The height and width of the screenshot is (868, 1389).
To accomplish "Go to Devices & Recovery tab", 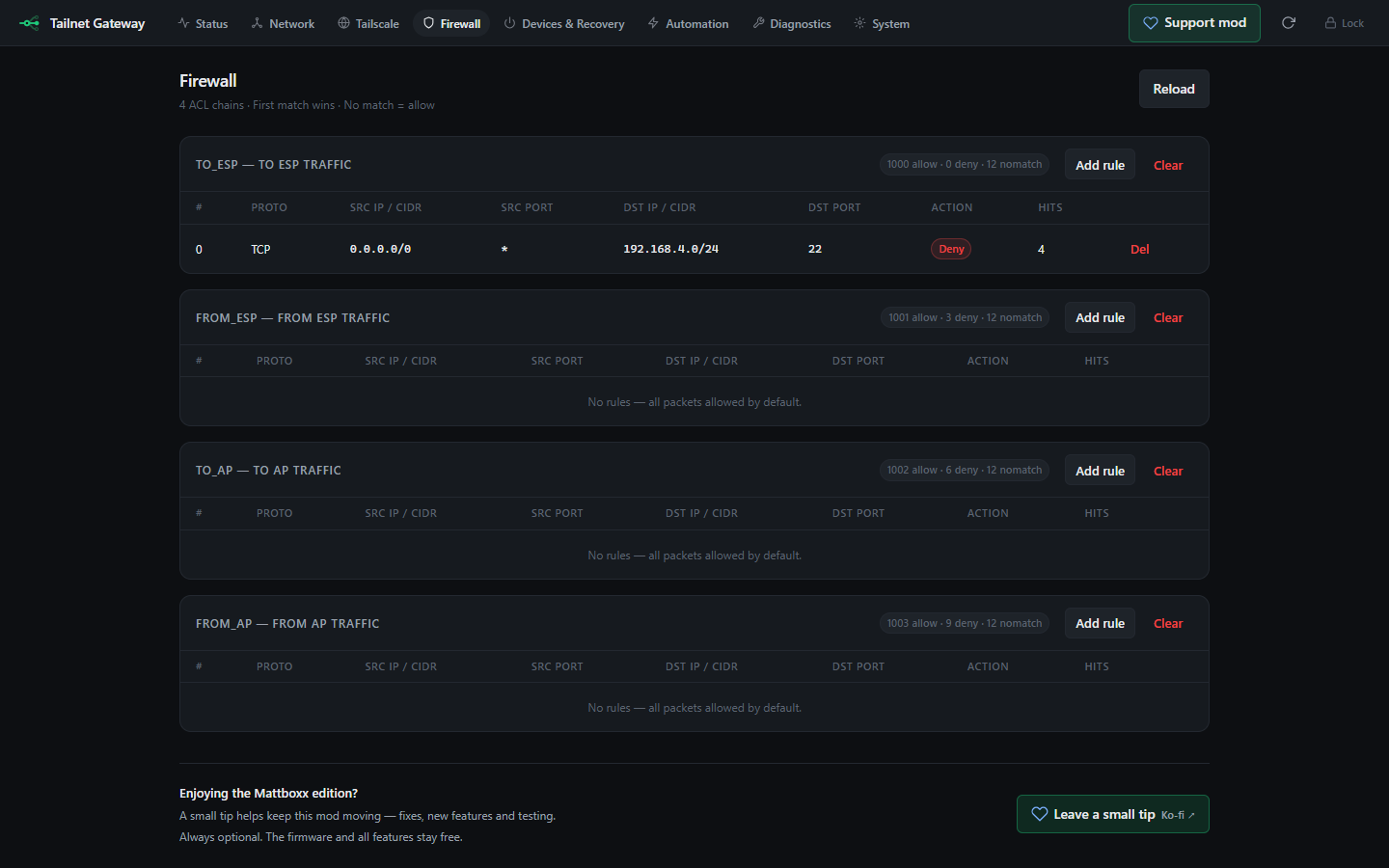I will pos(564,23).
